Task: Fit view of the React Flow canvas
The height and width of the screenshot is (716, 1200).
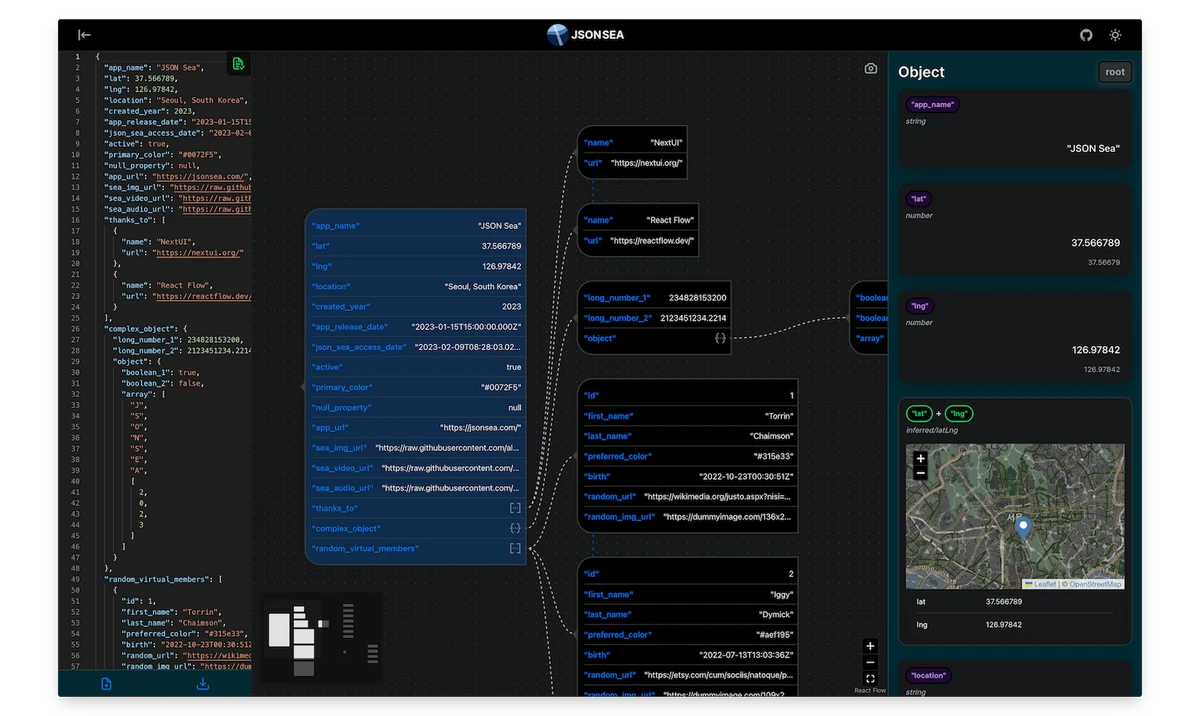Action: pos(870,678)
